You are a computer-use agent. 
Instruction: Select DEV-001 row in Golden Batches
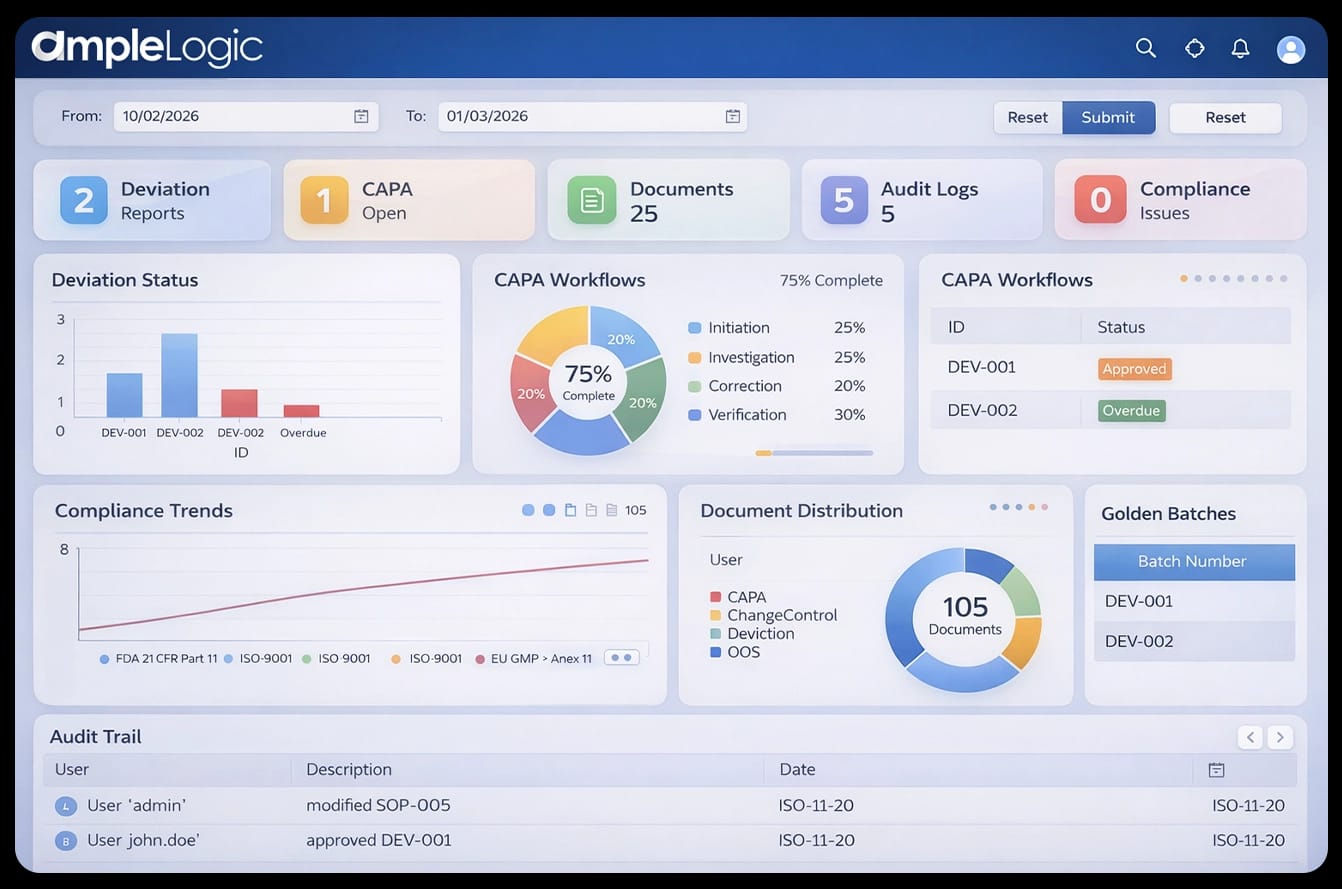click(1194, 601)
